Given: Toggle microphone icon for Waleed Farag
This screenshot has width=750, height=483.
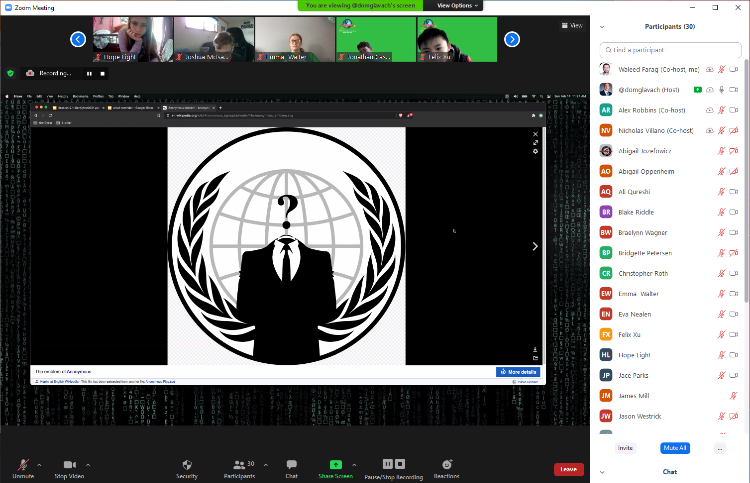Looking at the screenshot, I should [x=721, y=69].
